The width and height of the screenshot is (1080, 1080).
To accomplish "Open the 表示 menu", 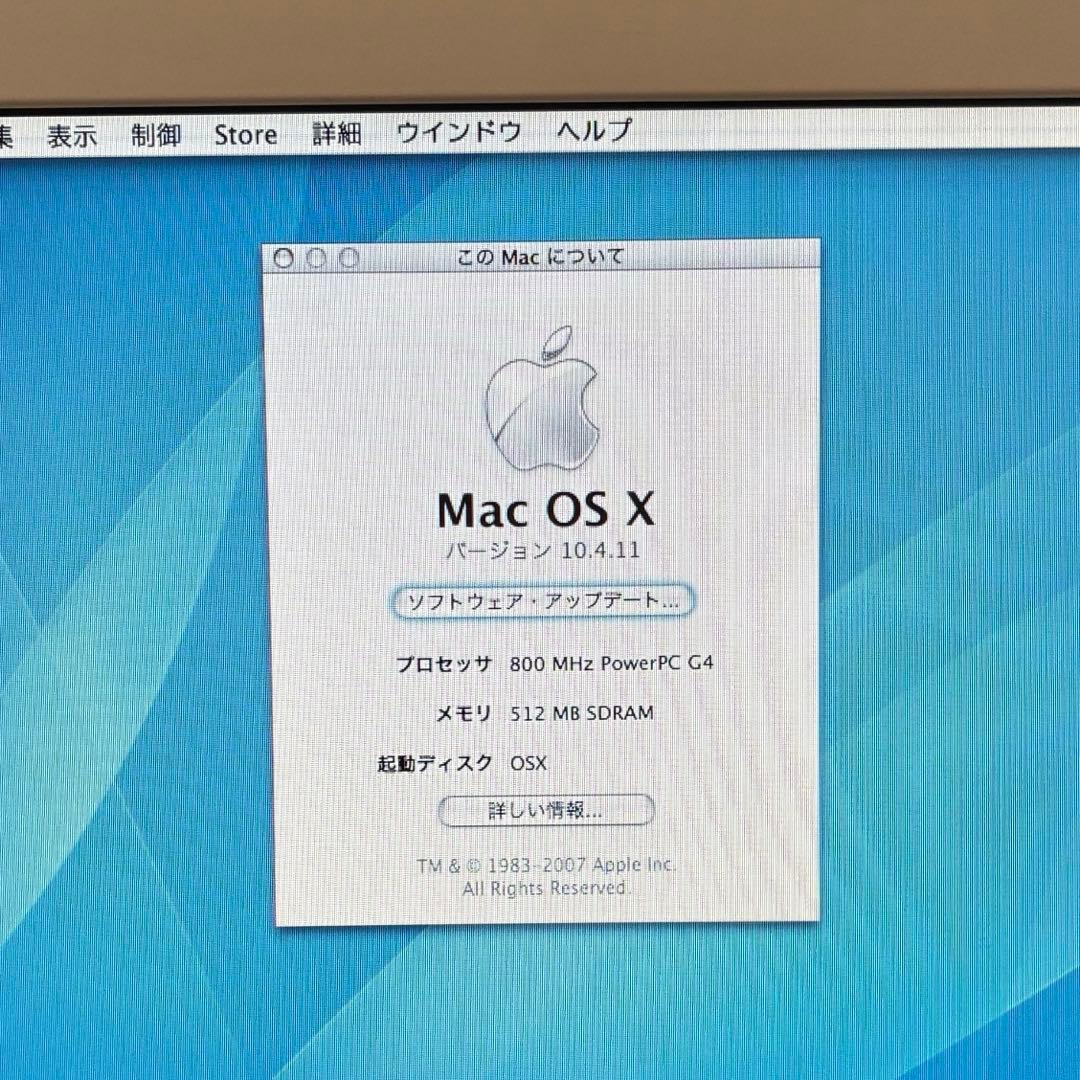I will pyautogui.click(x=72, y=133).
